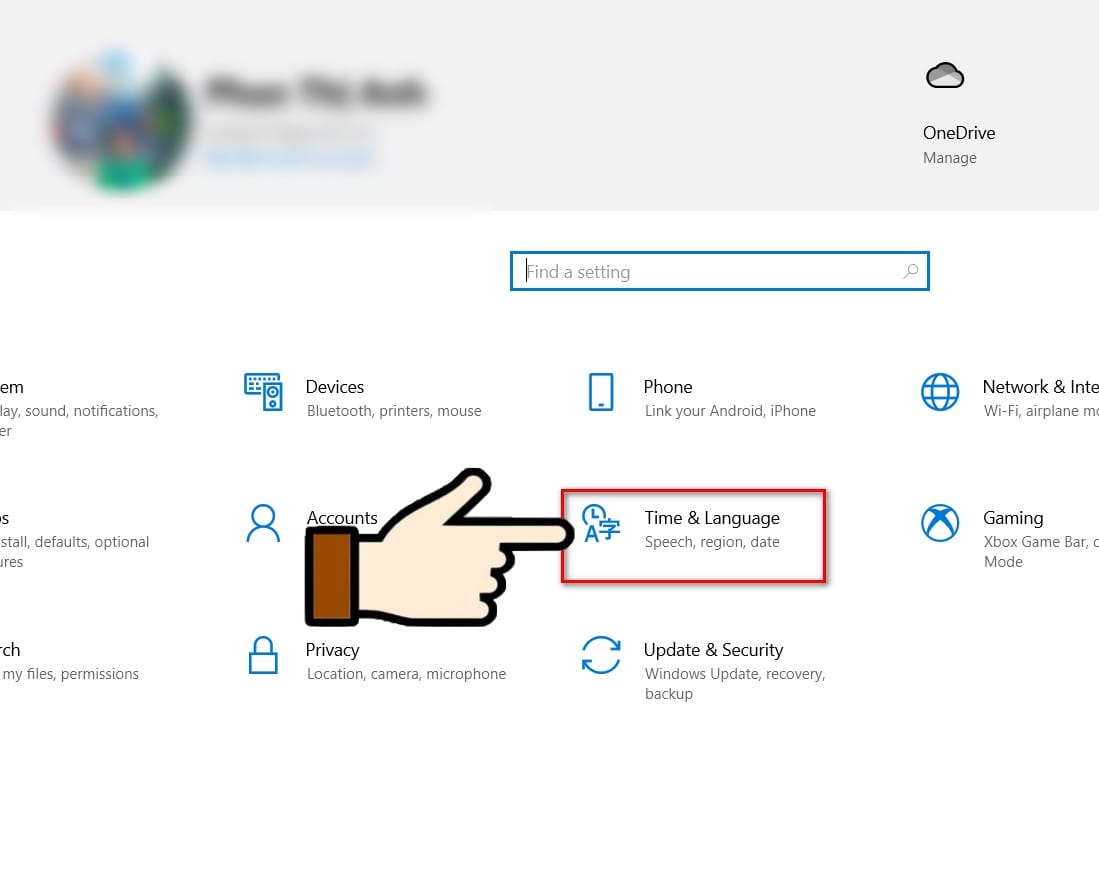Select the Accounts person icon
This screenshot has width=1099, height=871.
(263, 523)
